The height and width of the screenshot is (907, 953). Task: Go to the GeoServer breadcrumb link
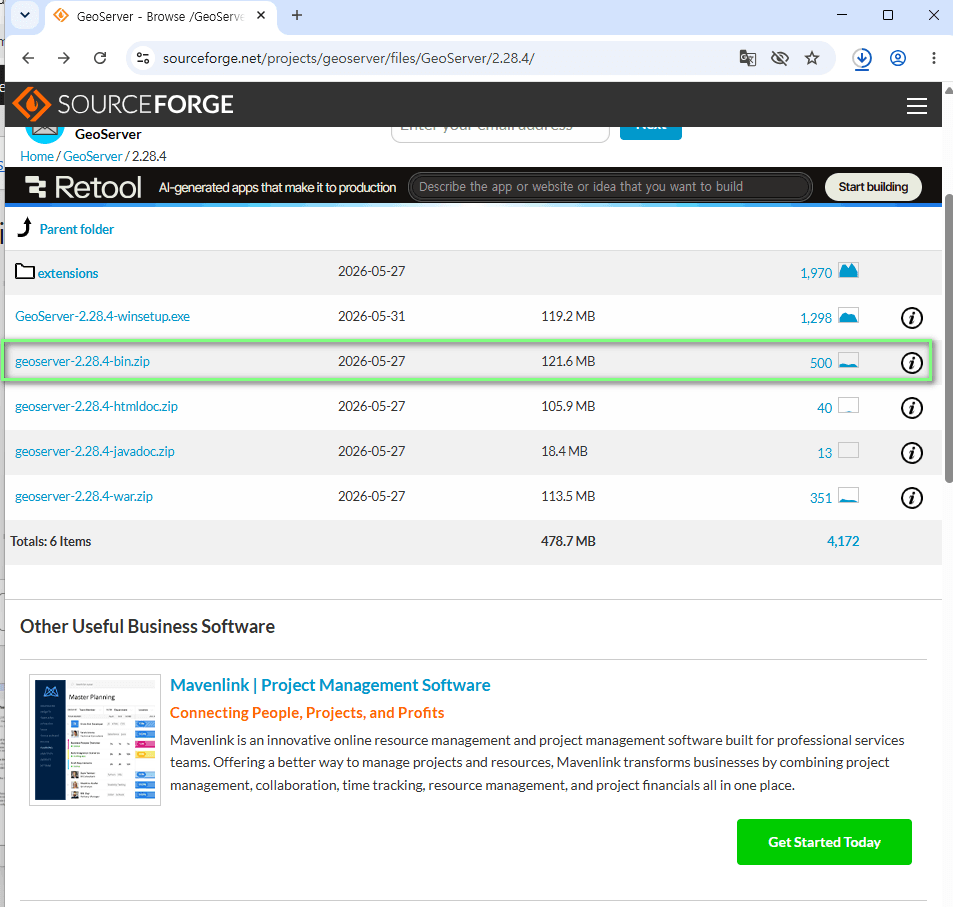(92, 156)
